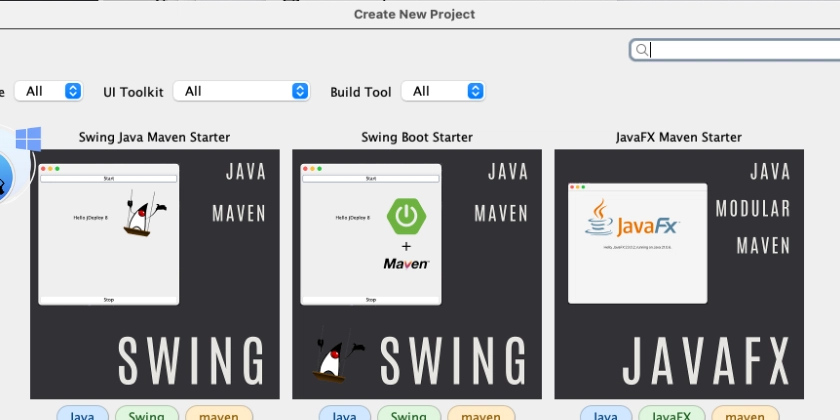Click the maven tag under JavaFX Maven Starter
Viewport: 840px width, 420px height.
click(x=746, y=415)
